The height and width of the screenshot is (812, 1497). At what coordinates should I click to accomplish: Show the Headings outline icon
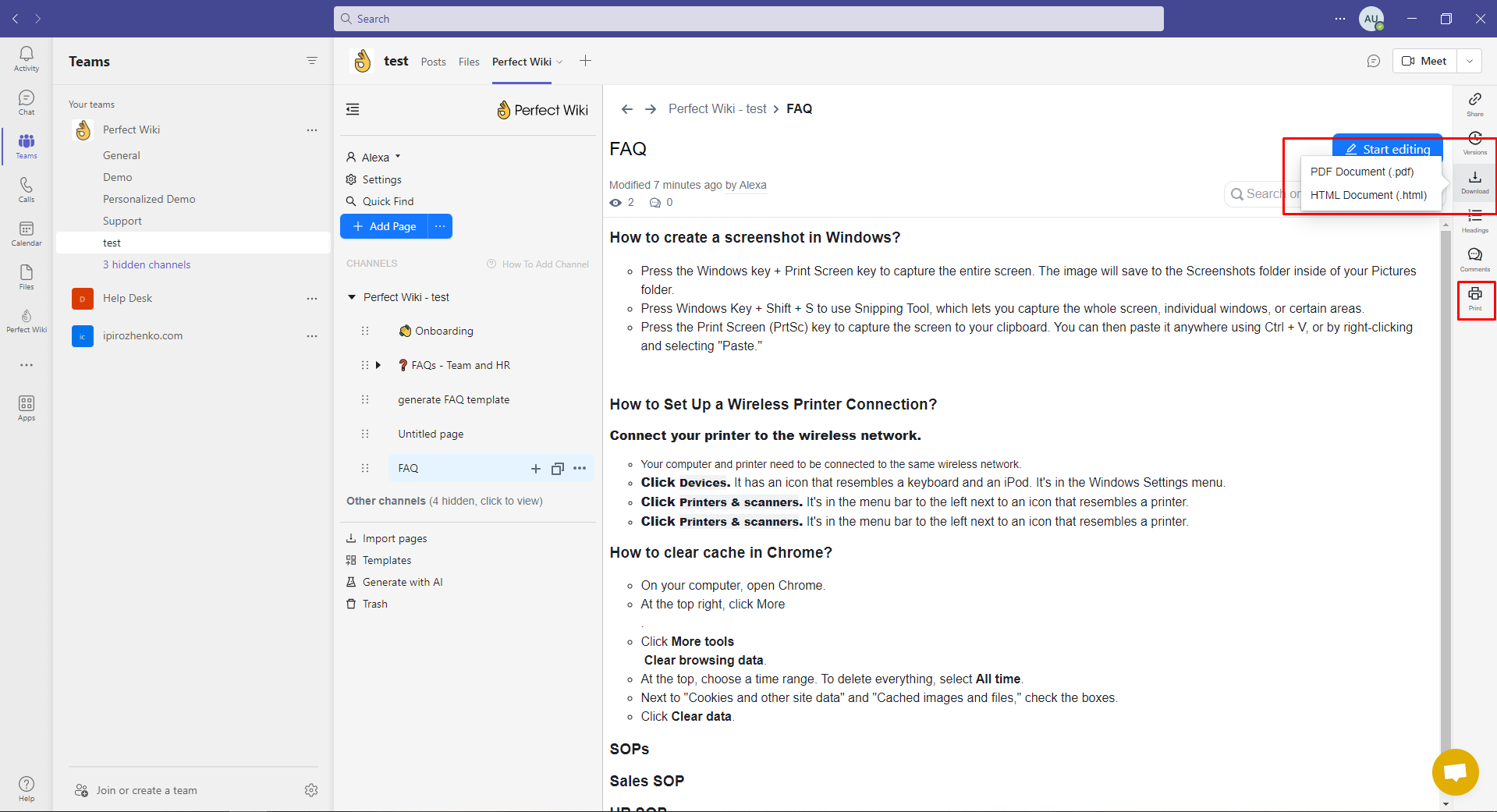coord(1474,220)
